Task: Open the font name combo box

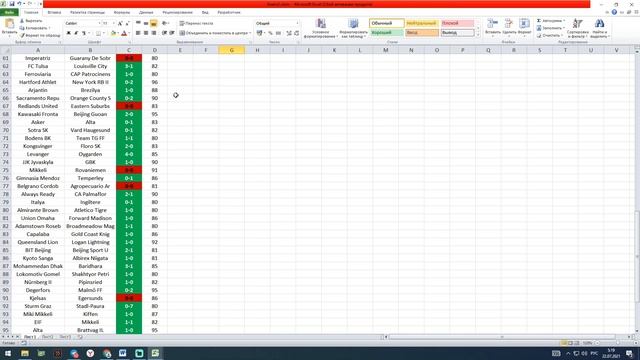Action: pos(82,24)
